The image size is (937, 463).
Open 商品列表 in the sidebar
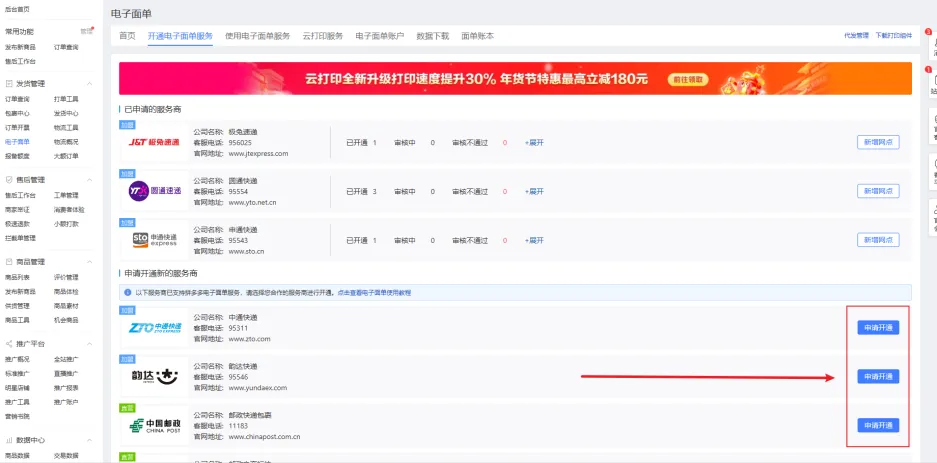point(17,277)
